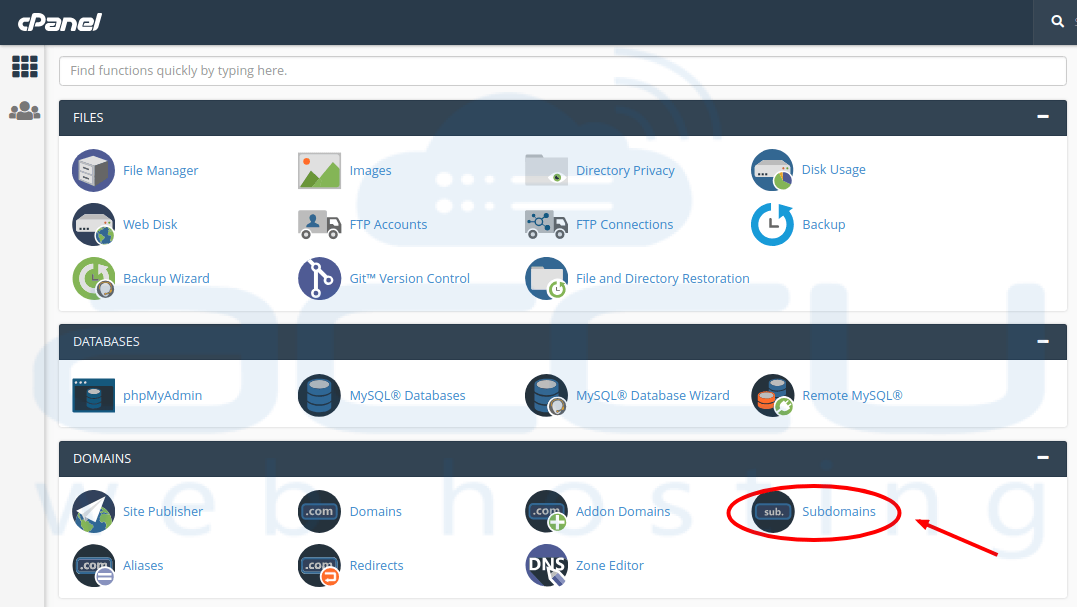Open the apps grid icon in sidebar
The width and height of the screenshot is (1077, 607).
(25, 67)
